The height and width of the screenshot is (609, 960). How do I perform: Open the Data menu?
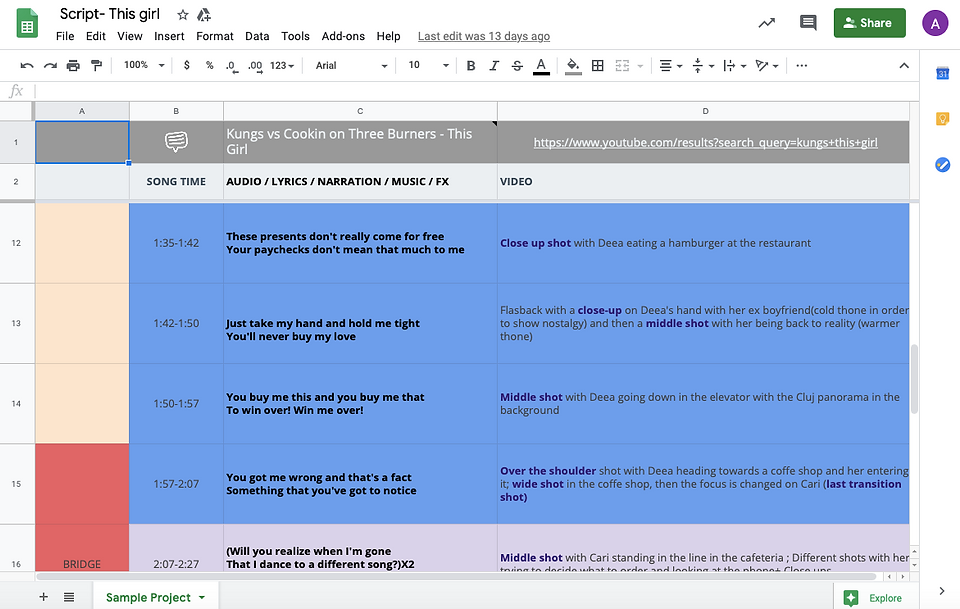coord(257,36)
